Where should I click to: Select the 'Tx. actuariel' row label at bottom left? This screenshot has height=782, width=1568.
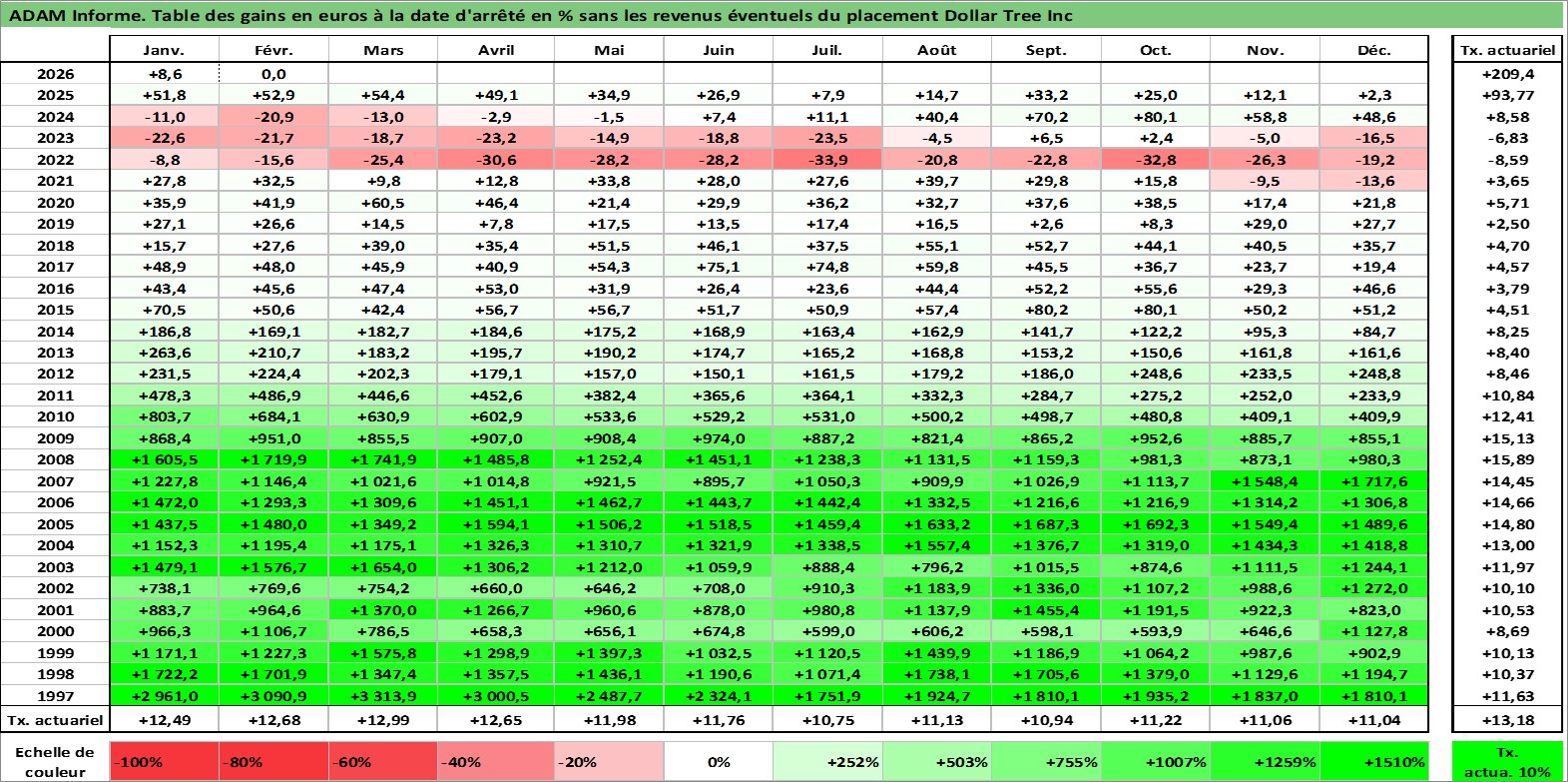pos(55,720)
